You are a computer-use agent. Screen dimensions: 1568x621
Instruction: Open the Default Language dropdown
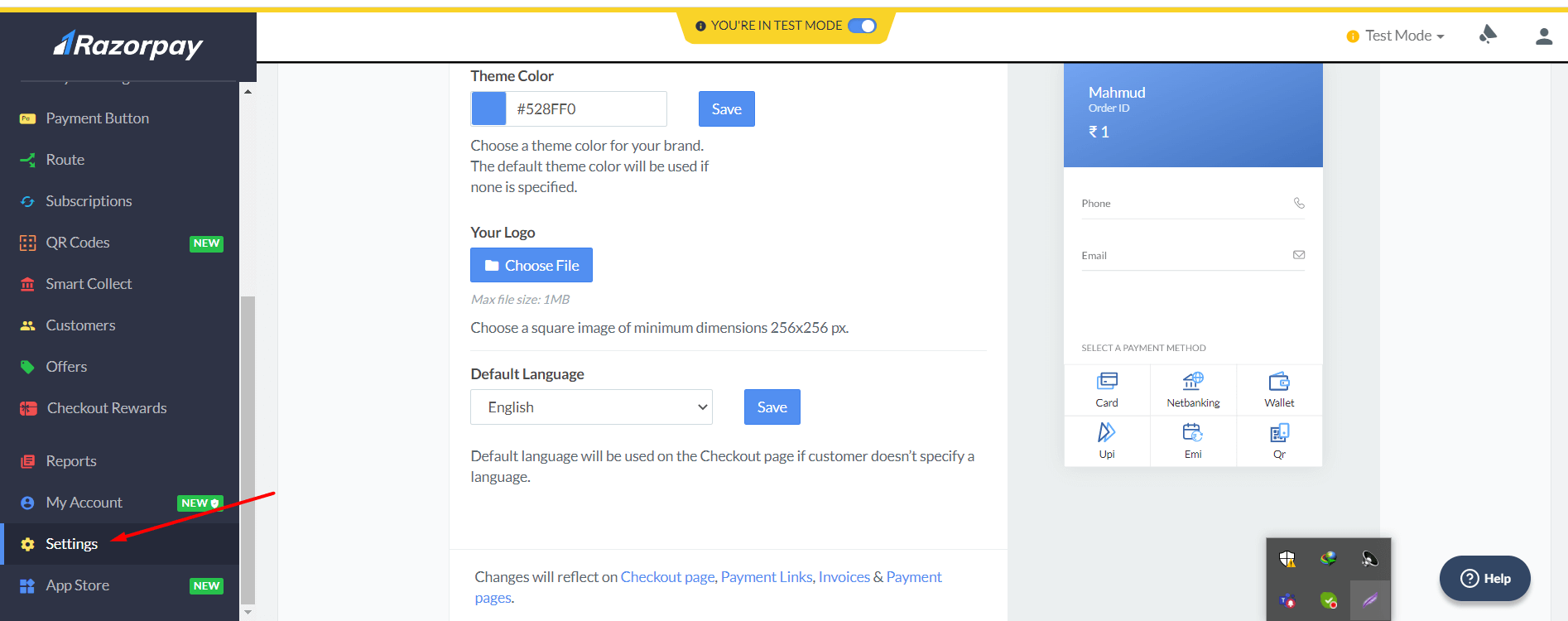pos(591,407)
